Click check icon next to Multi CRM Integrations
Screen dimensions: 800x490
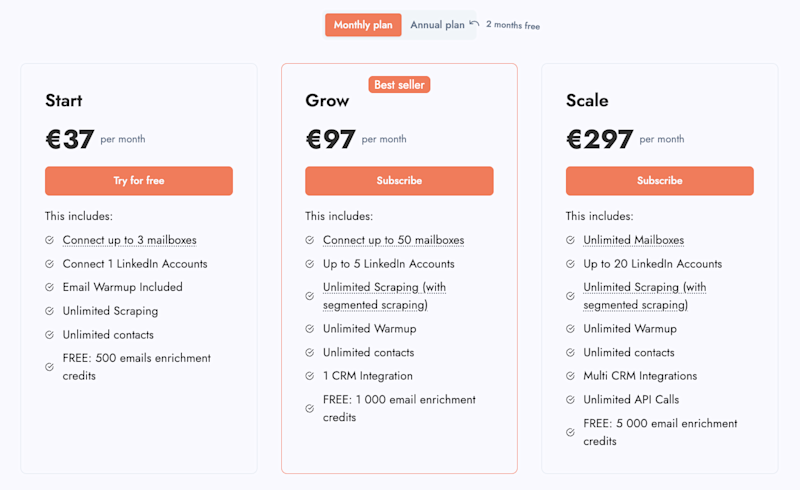point(570,376)
